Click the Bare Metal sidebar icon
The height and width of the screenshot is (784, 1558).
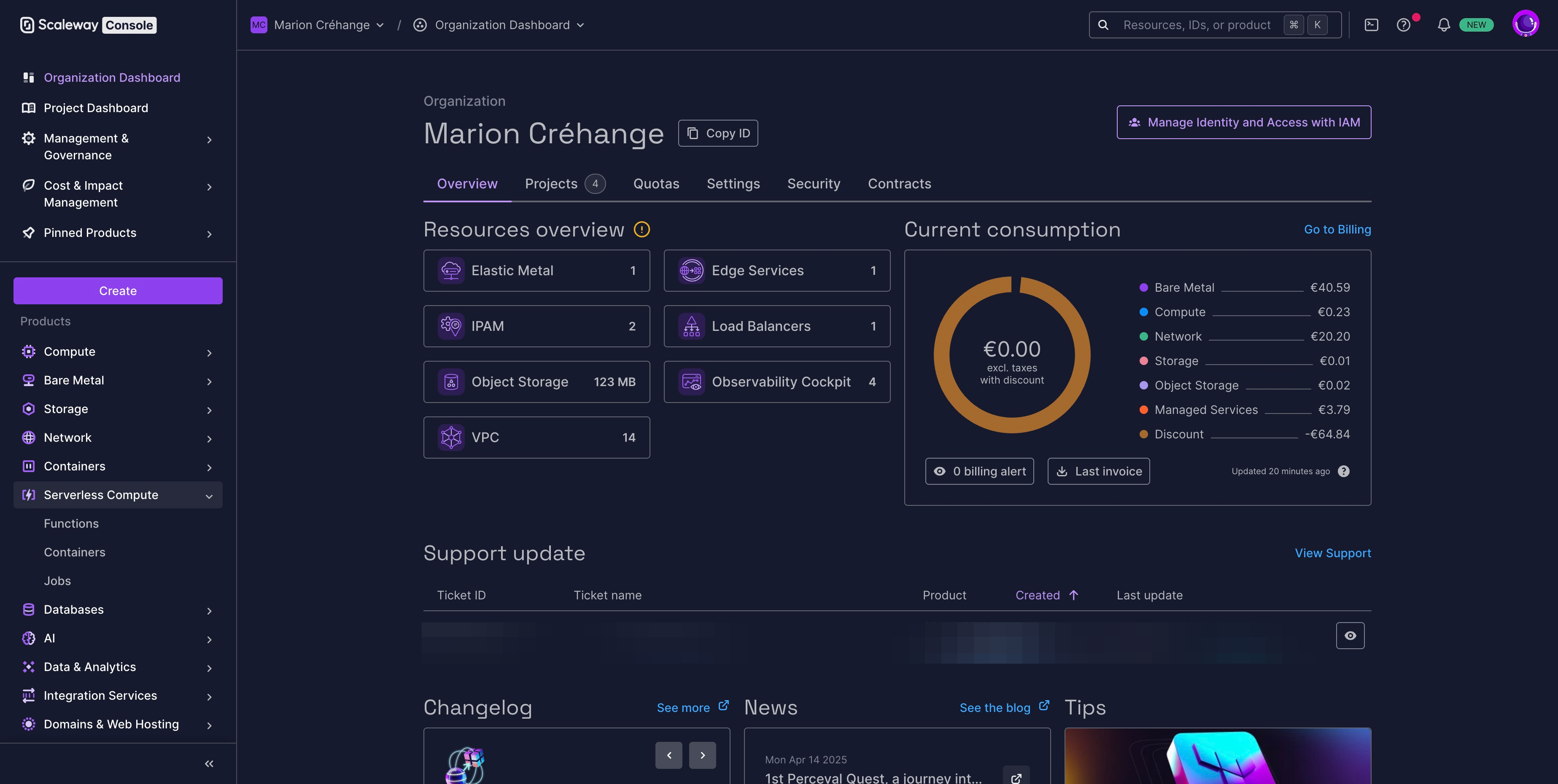click(28, 380)
